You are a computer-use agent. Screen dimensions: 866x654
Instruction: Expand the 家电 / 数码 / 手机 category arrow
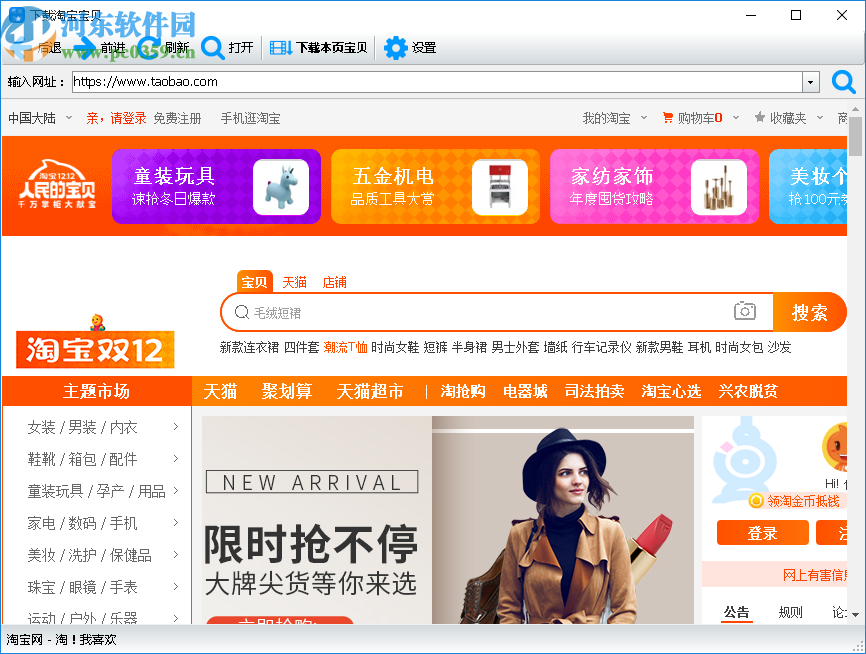pos(176,523)
